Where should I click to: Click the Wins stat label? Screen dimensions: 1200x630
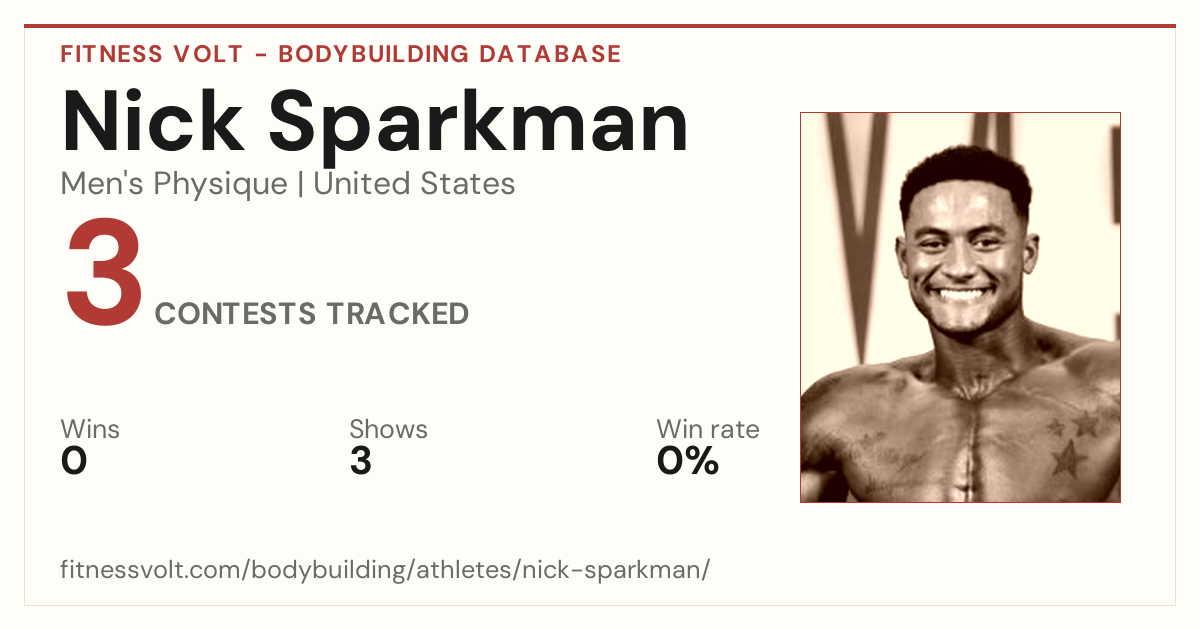pos(90,429)
